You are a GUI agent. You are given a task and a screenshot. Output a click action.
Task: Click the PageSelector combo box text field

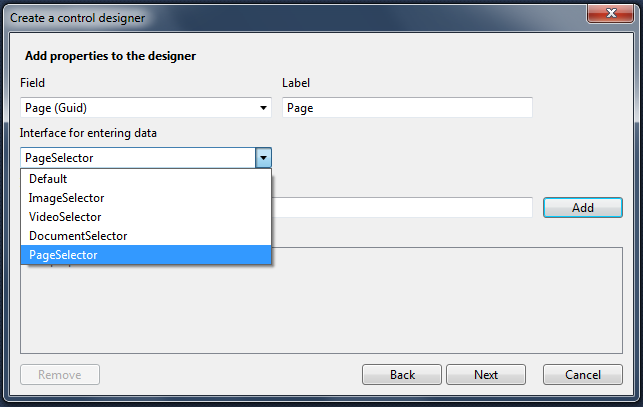137,158
